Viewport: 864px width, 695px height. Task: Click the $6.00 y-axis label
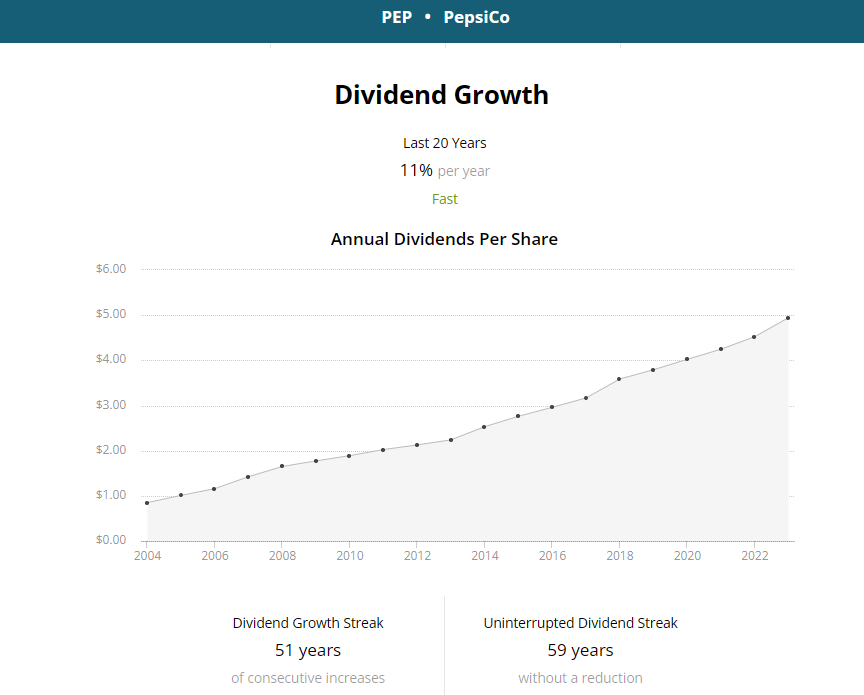pos(110,269)
